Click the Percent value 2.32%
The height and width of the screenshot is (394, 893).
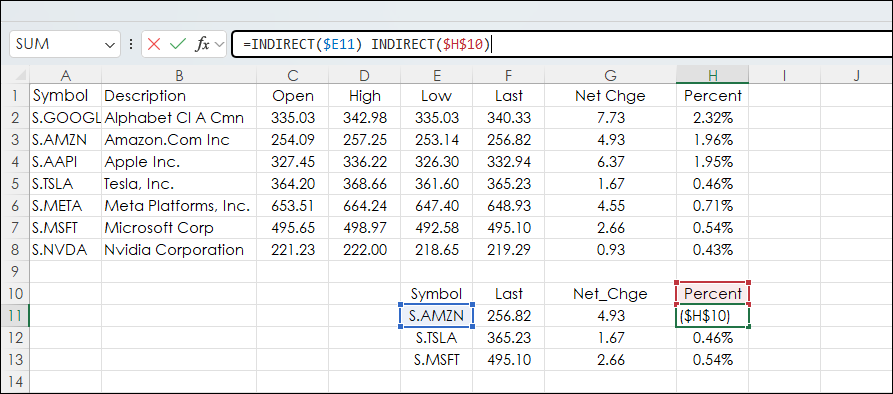(x=712, y=117)
